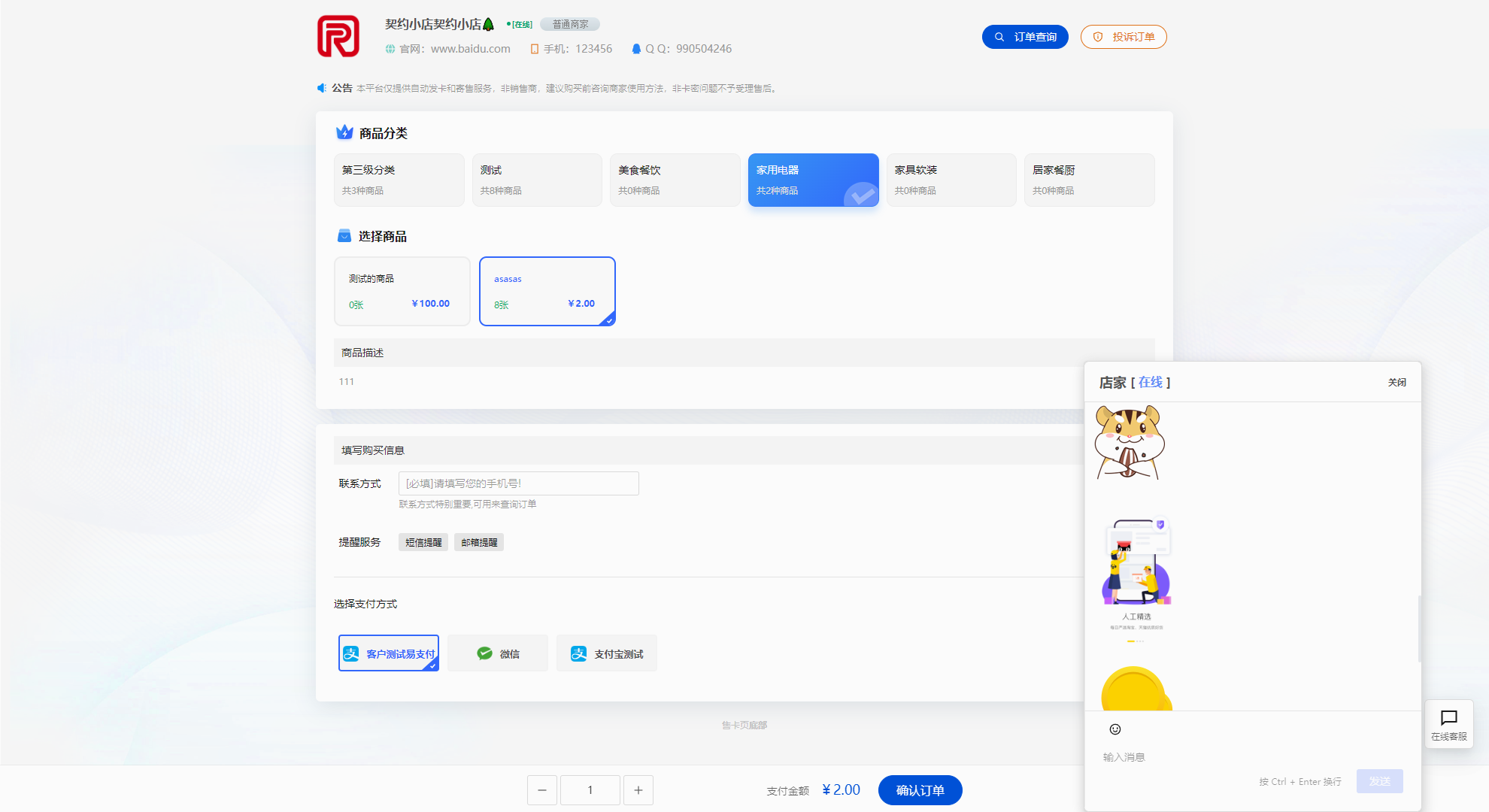Viewport: 1489px width, 812px height.
Task: Click 确认订单 to confirm order
Action: point(920,790)
